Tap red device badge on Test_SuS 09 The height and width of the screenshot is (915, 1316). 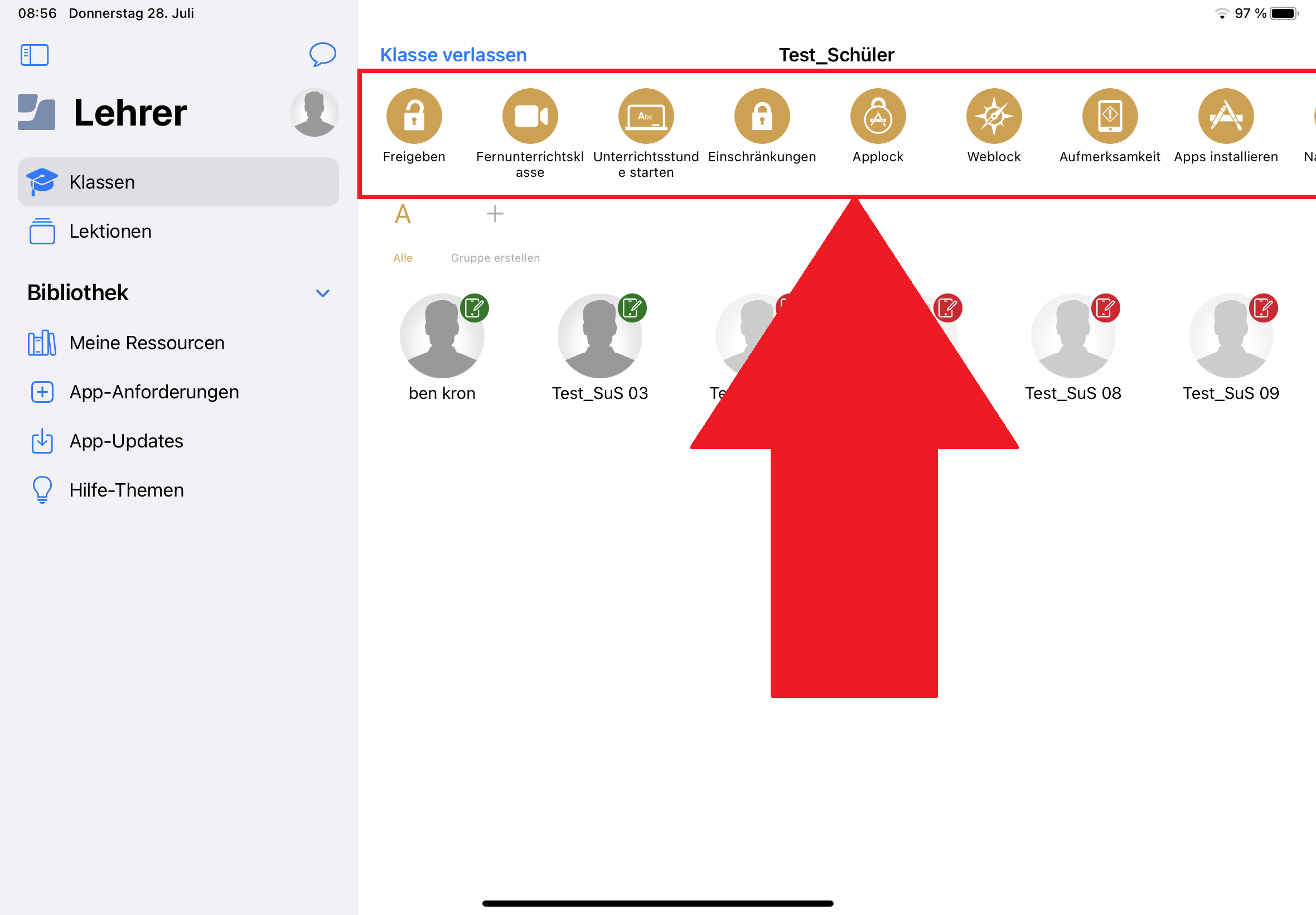(1264, 309)
